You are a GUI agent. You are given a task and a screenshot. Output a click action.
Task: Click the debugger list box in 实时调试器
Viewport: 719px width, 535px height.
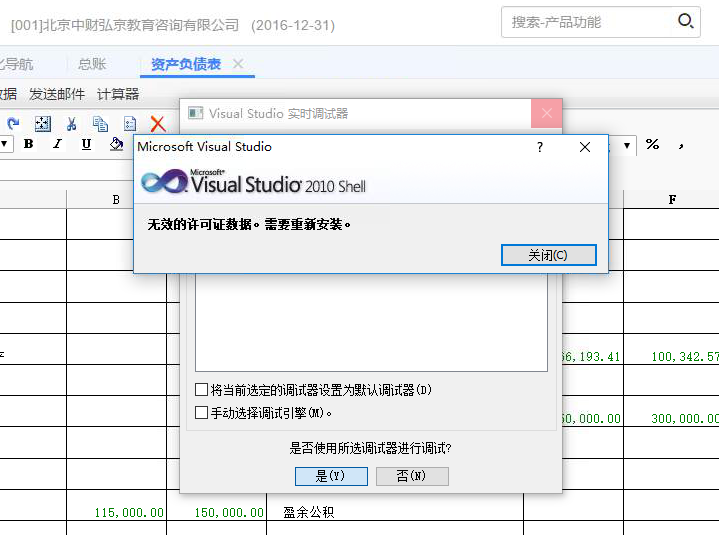pyautogui.click(x=371, y=323)
